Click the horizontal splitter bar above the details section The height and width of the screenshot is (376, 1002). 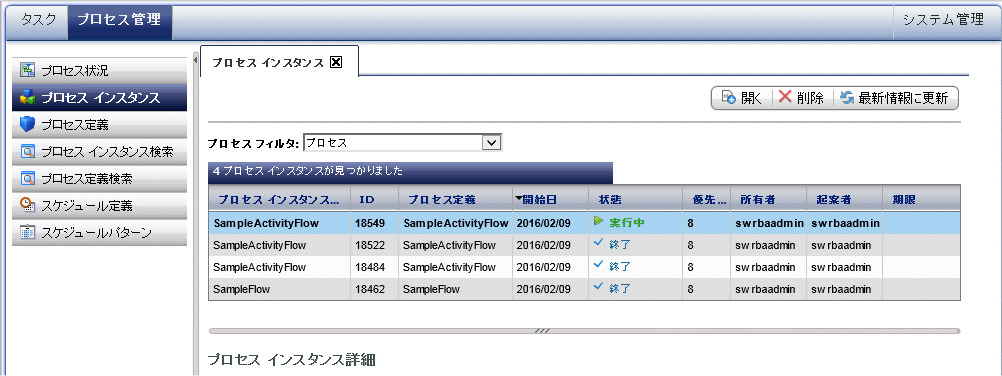pos(584,331)
